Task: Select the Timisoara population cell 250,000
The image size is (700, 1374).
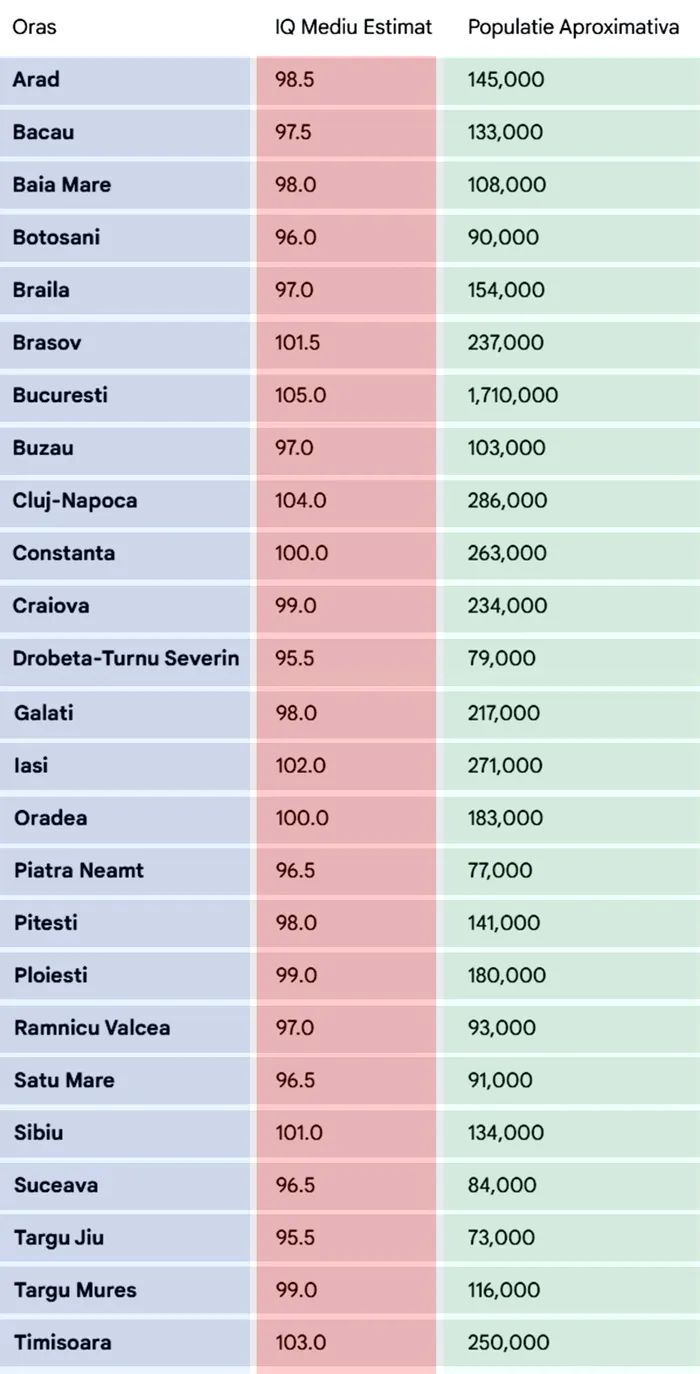Action: tap(508, 1342)
